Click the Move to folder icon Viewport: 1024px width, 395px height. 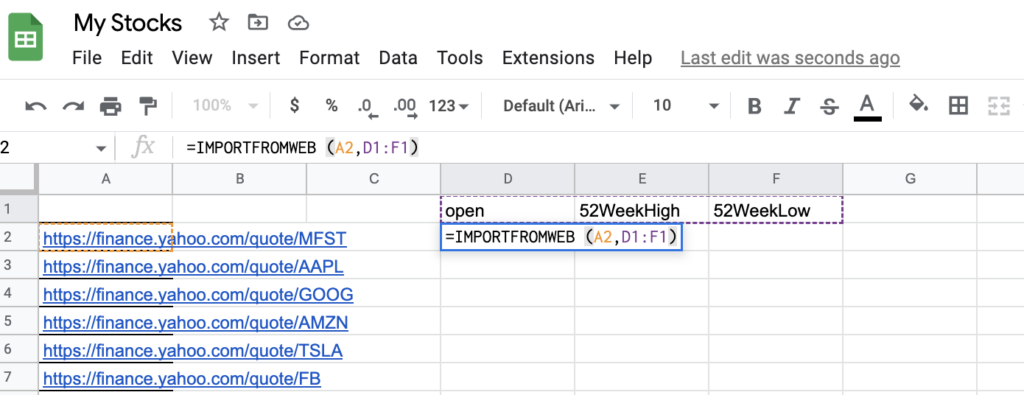click(x=259, y=23)
